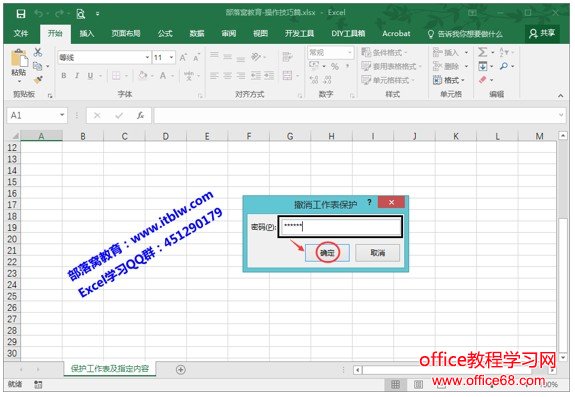Click the Name Box showing A1
The height and width of the screenshot is (397, 575).
[37, 115]
